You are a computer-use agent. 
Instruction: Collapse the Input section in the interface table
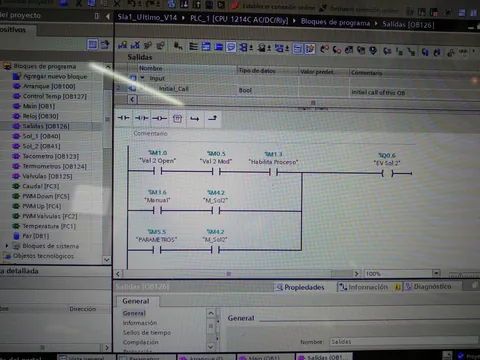coord(142,78)
